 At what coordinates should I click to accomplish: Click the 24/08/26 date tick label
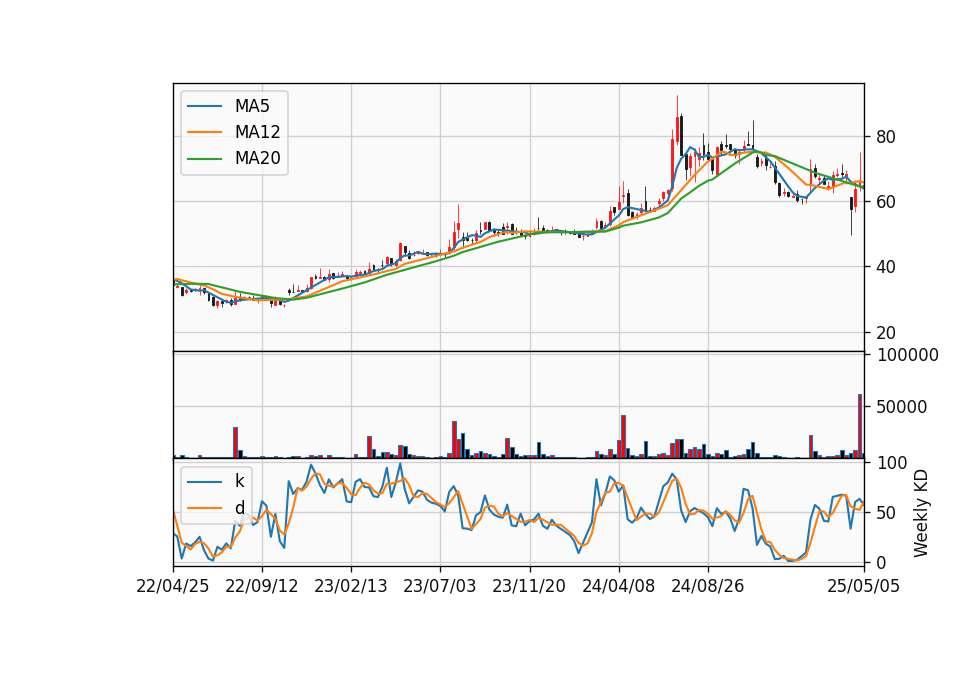(708, 586)
